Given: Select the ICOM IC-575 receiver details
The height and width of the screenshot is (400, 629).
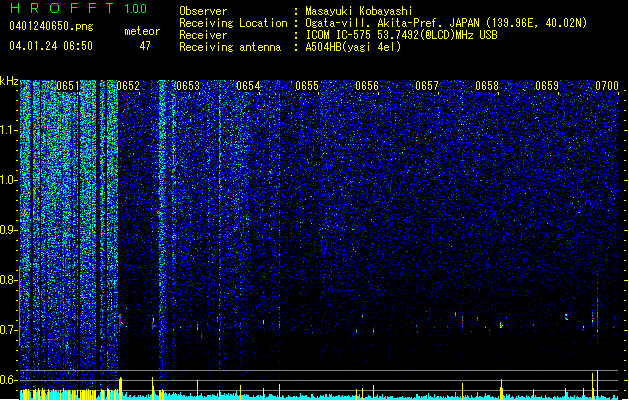Looking at the screenshot, I should coord(401,35).
